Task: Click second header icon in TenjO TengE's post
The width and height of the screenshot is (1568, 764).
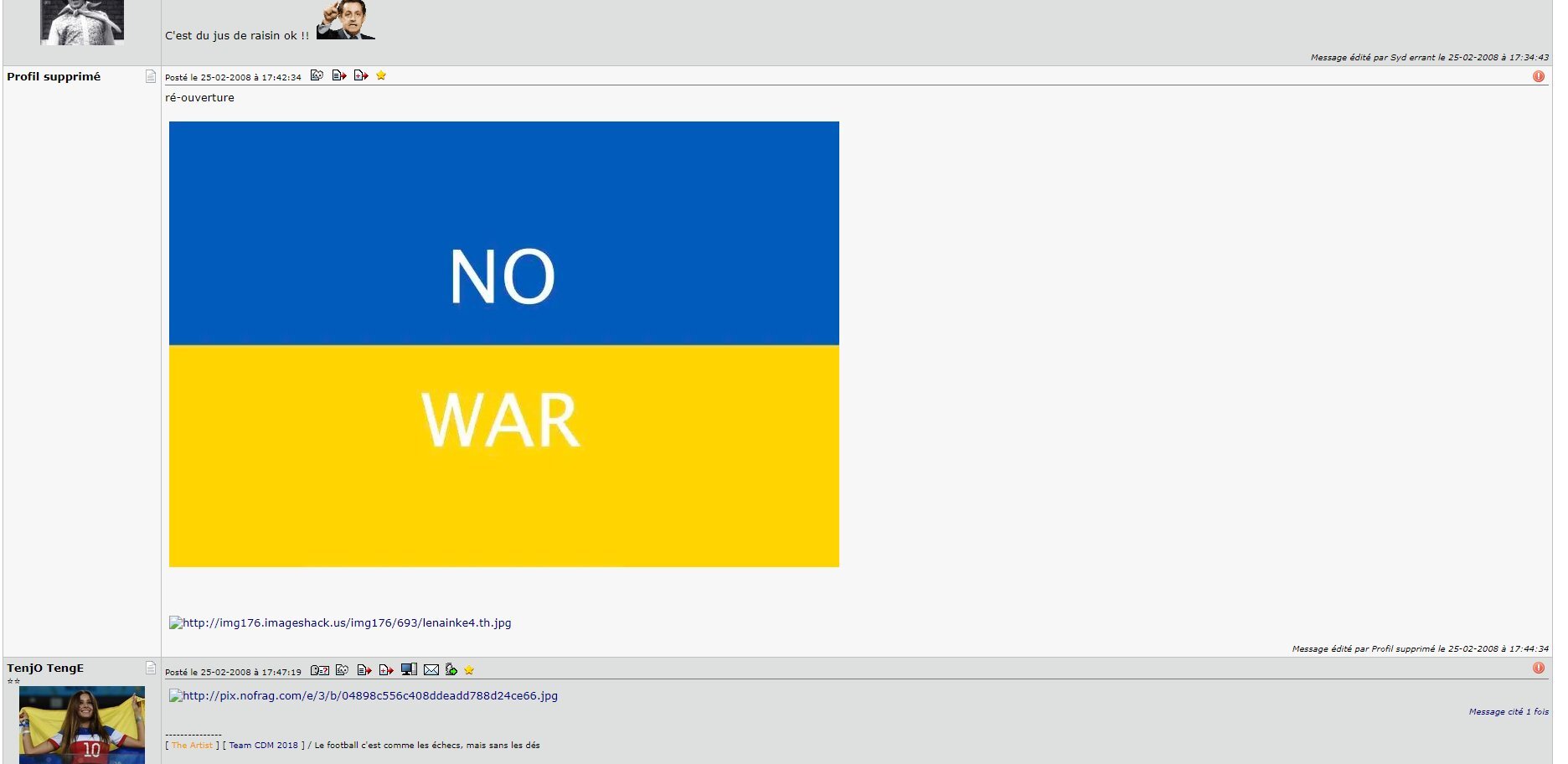Action: (342, 670)
